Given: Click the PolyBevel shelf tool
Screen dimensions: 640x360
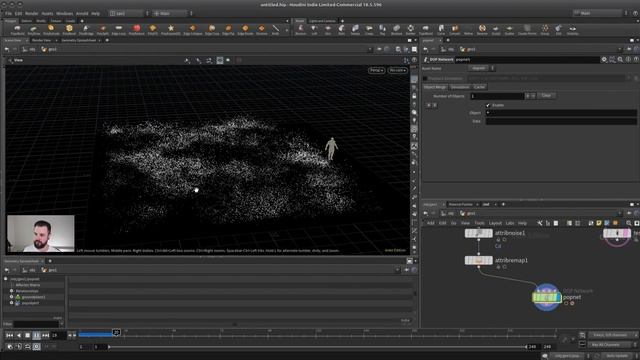Looking at the screenshot, I should point(69,29).
